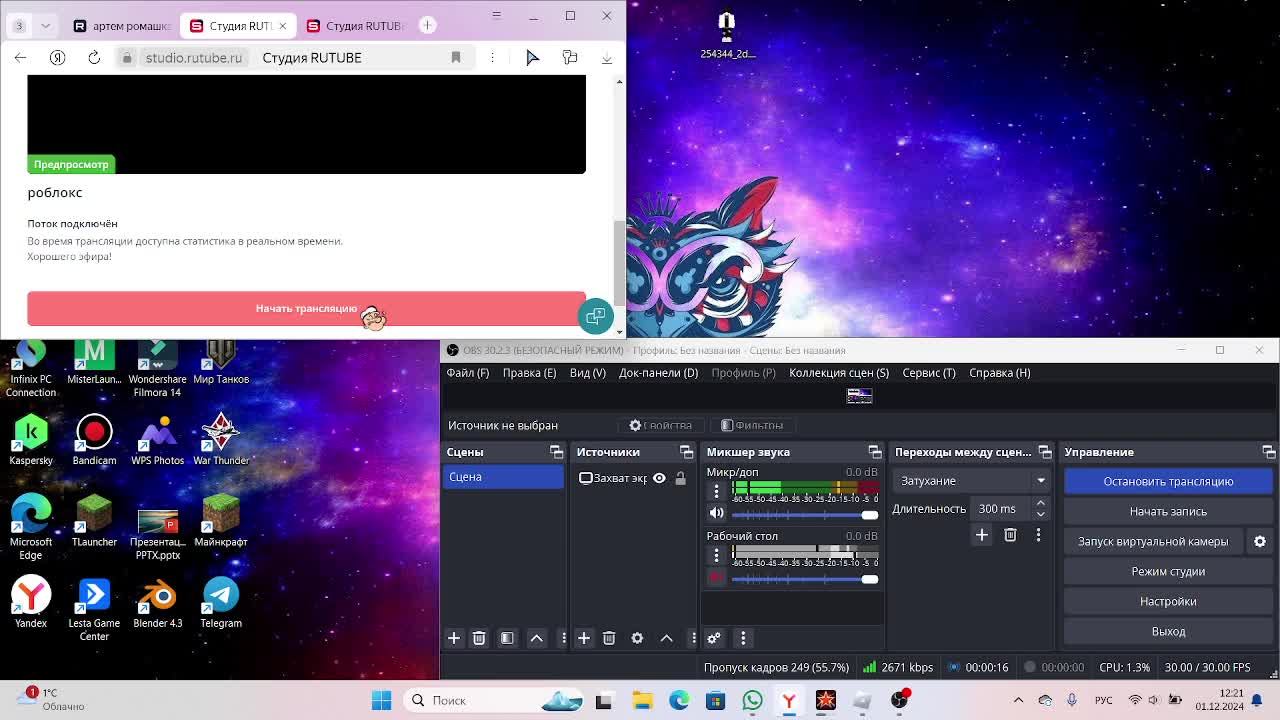Open the Файл (F) menu in OBS
This screenshot has height=720, width=1280.
[468, 372]
